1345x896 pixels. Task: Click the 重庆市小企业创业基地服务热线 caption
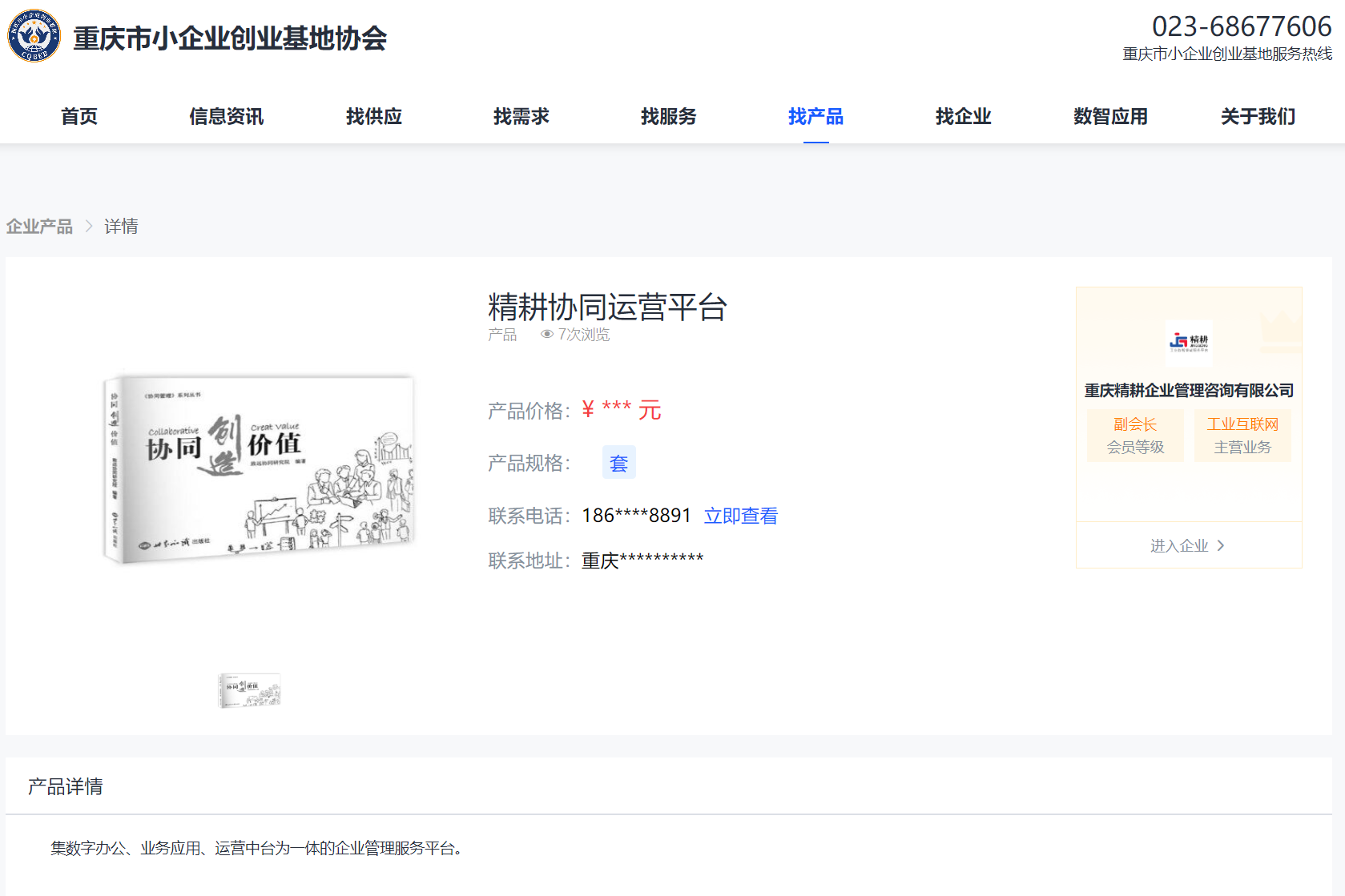click(1227, 54)
